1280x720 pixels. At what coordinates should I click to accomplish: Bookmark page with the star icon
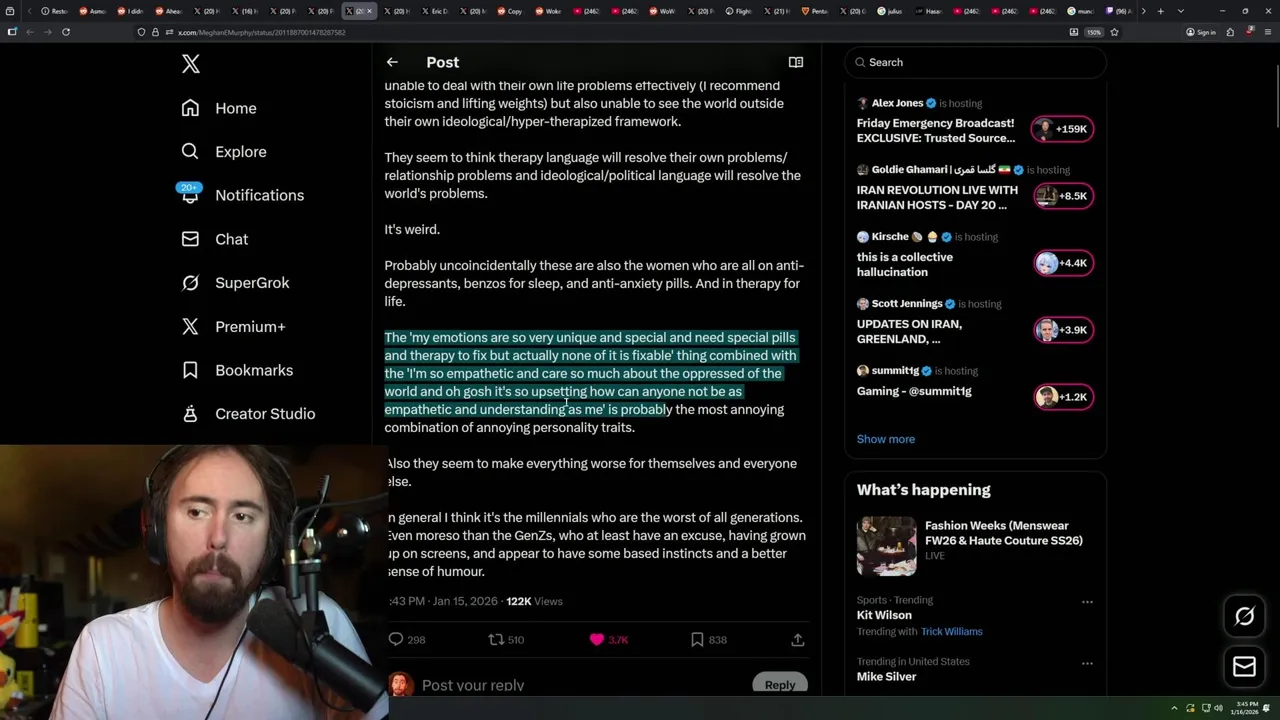1114,32
